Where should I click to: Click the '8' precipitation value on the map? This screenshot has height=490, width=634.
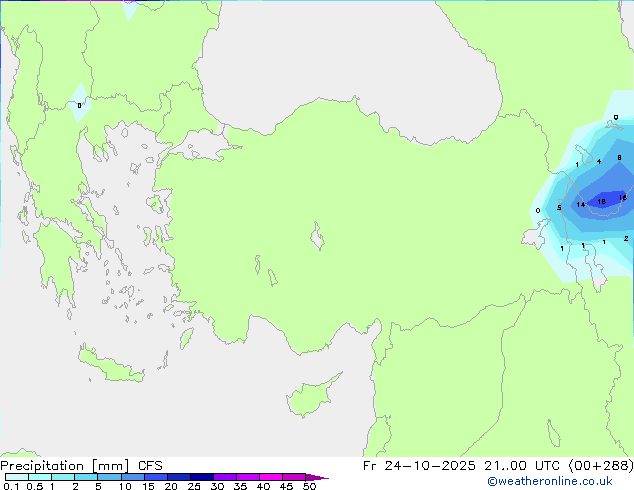[619, 158]
